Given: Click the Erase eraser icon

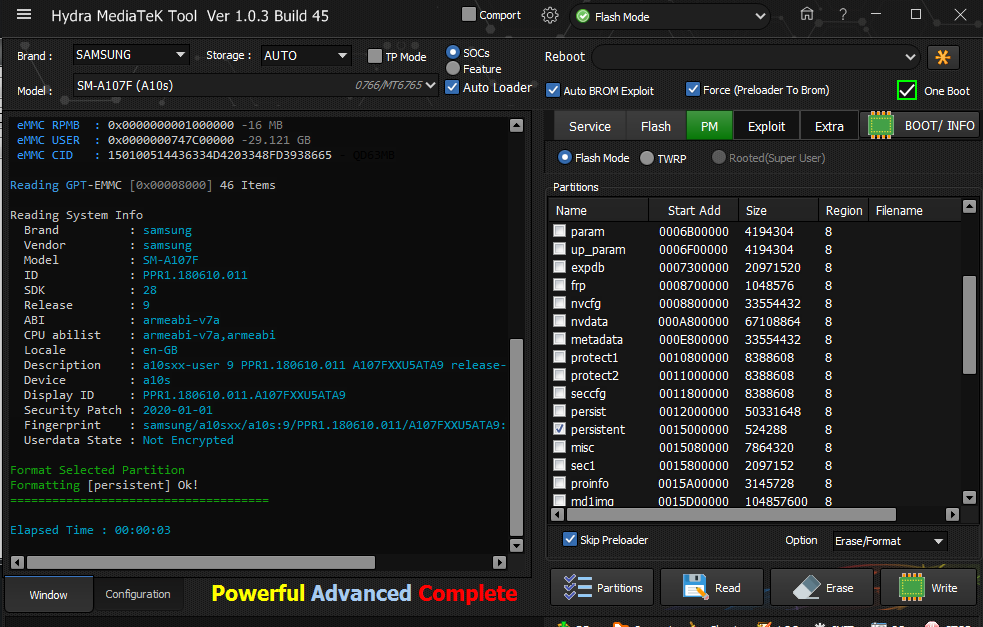Looking at the screenshot, I should pyautogui.click(x=807, y=587).
